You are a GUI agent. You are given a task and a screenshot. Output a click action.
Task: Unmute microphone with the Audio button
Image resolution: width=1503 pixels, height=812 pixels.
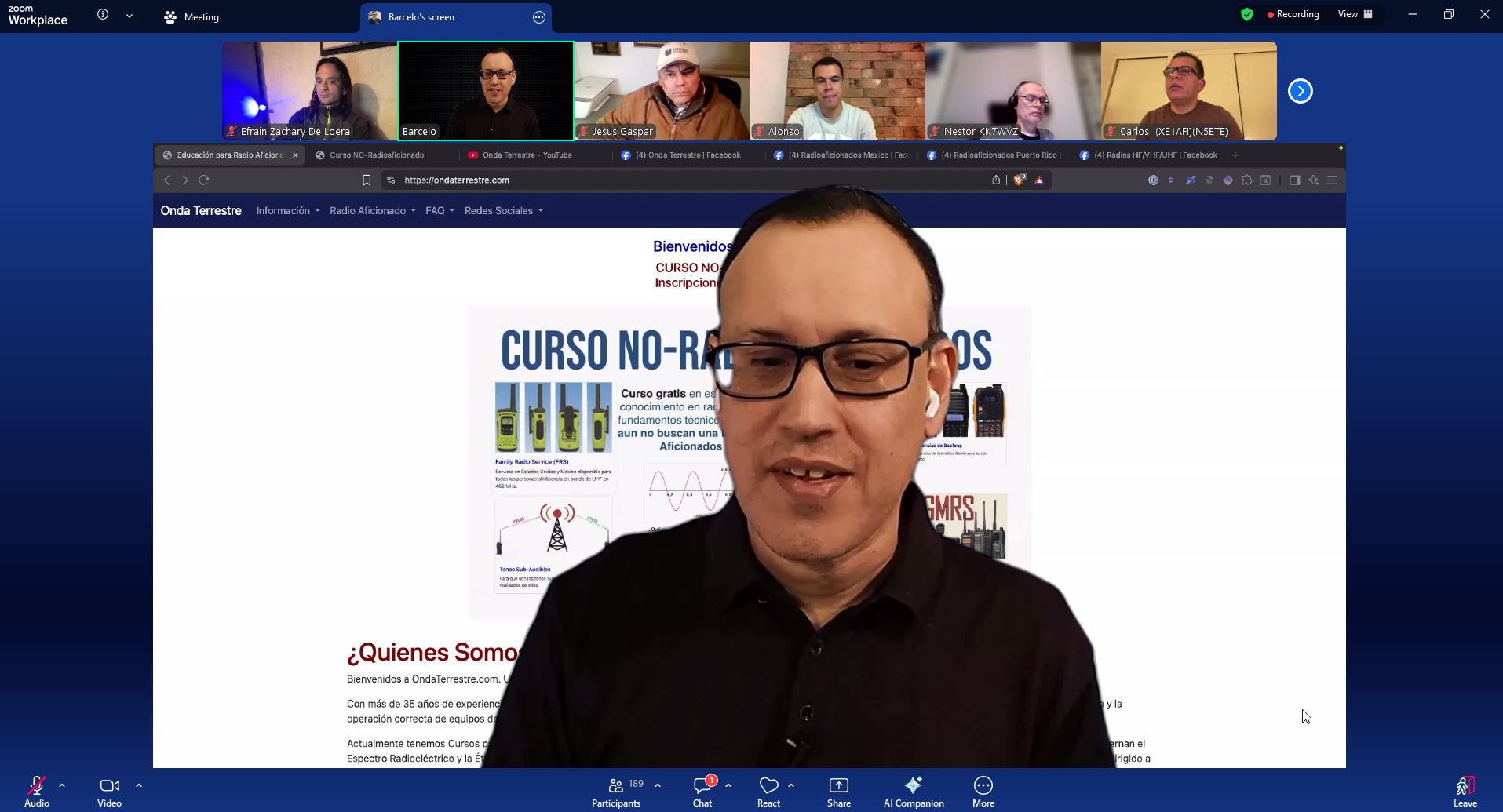[x=37, y=791]
